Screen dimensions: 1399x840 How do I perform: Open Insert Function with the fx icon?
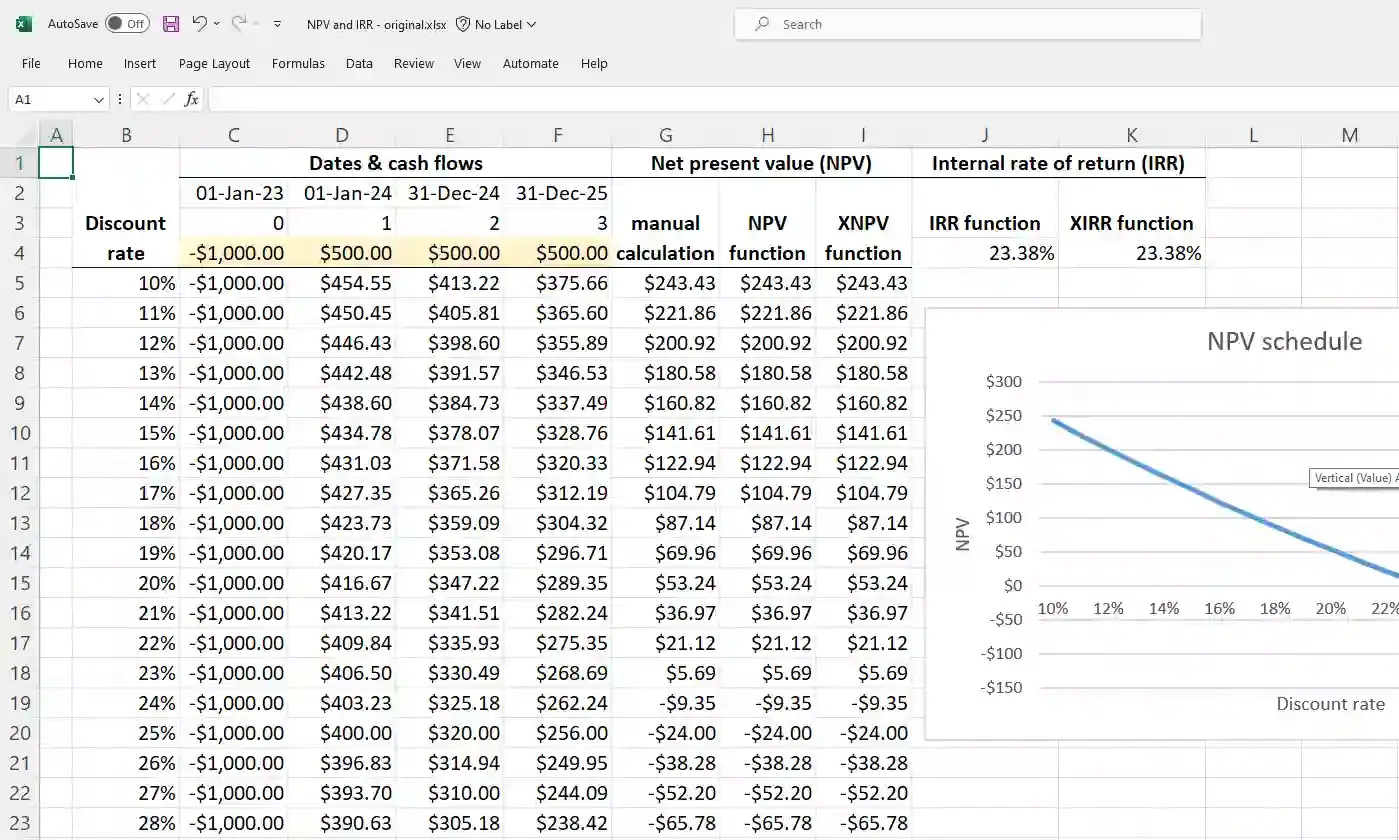191,99
